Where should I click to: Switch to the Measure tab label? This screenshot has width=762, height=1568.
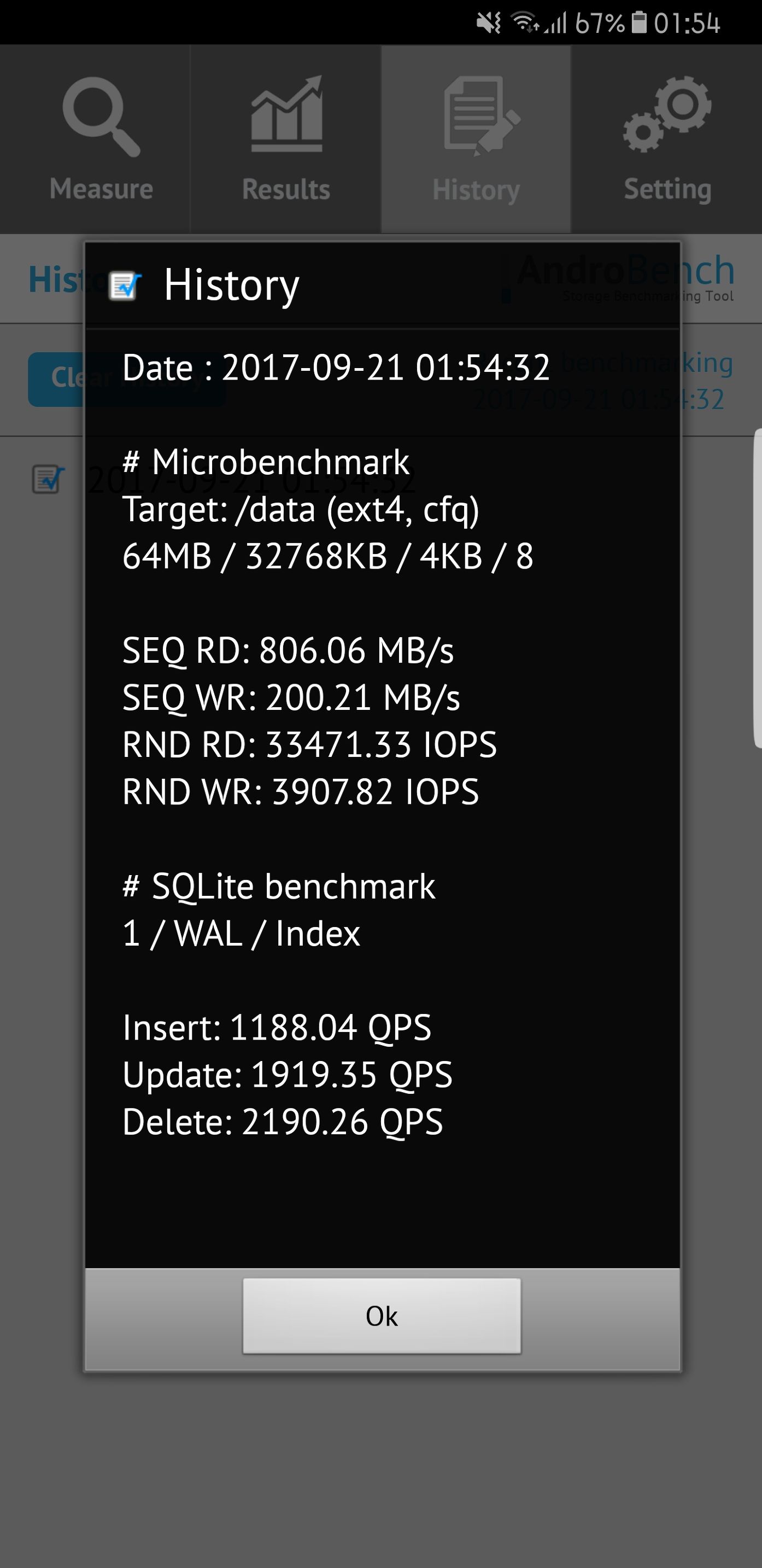click(x=101, y=189)
